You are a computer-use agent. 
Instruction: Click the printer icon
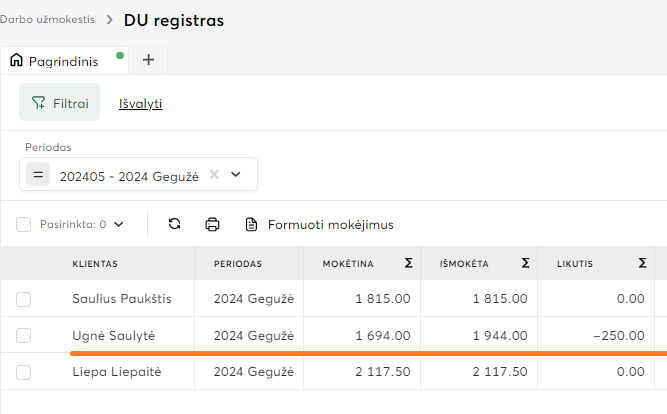(x=212, y=224)
